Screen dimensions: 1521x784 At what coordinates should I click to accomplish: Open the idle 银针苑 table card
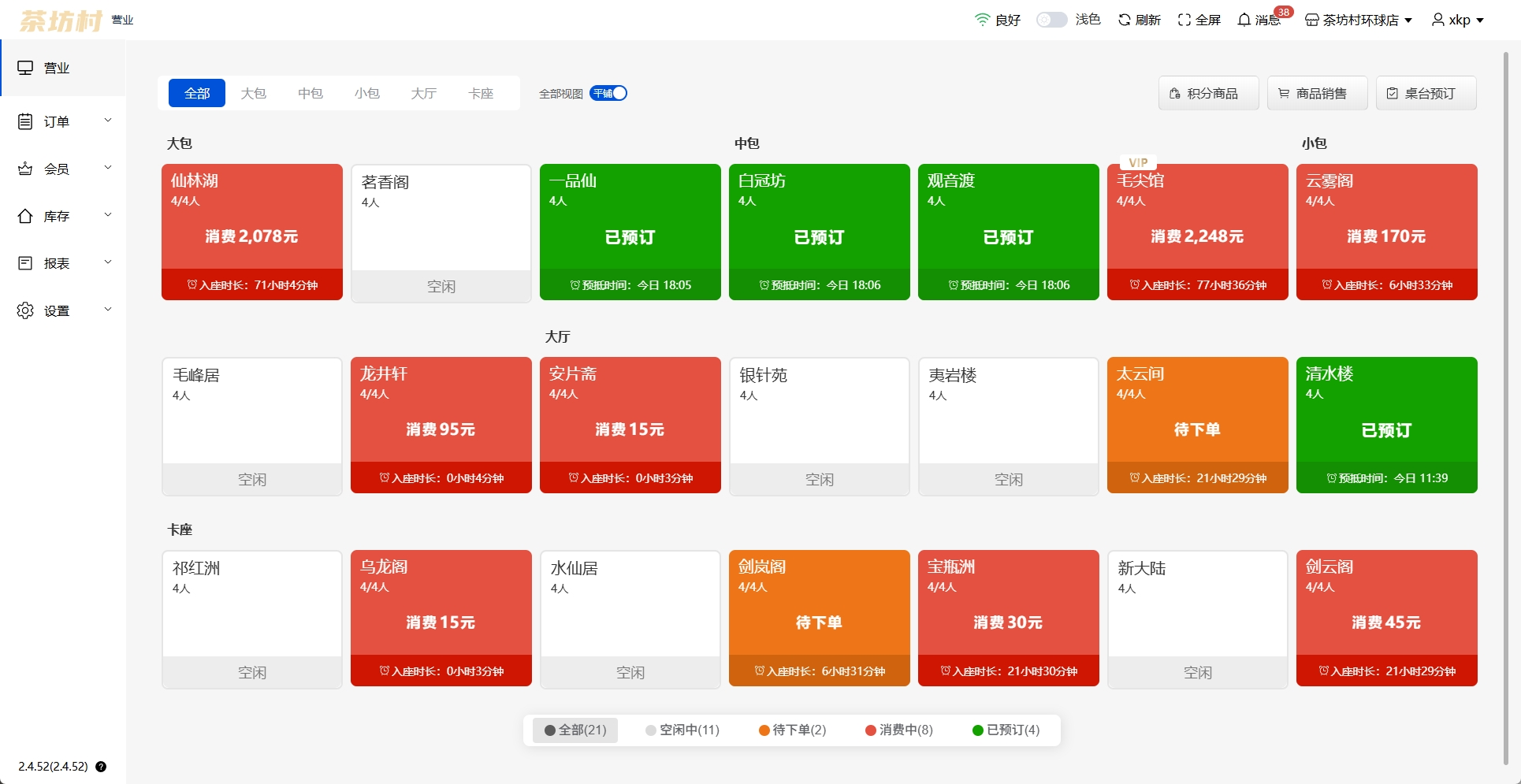pos(820,426)
